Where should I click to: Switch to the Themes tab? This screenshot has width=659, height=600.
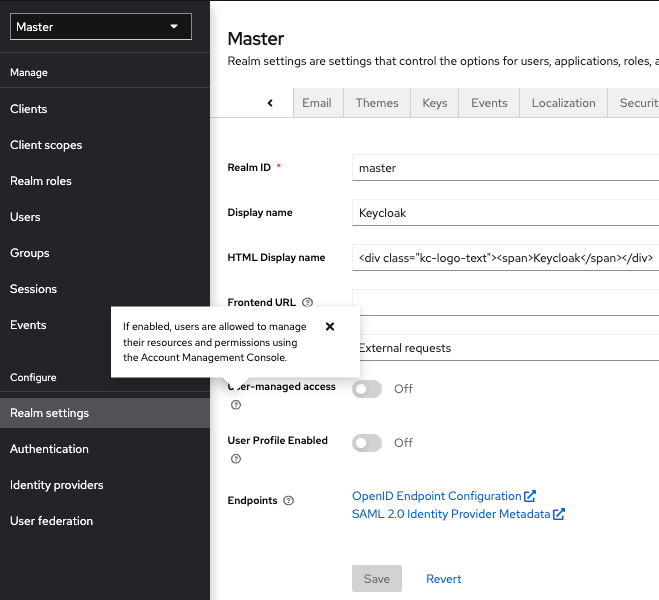377,103
